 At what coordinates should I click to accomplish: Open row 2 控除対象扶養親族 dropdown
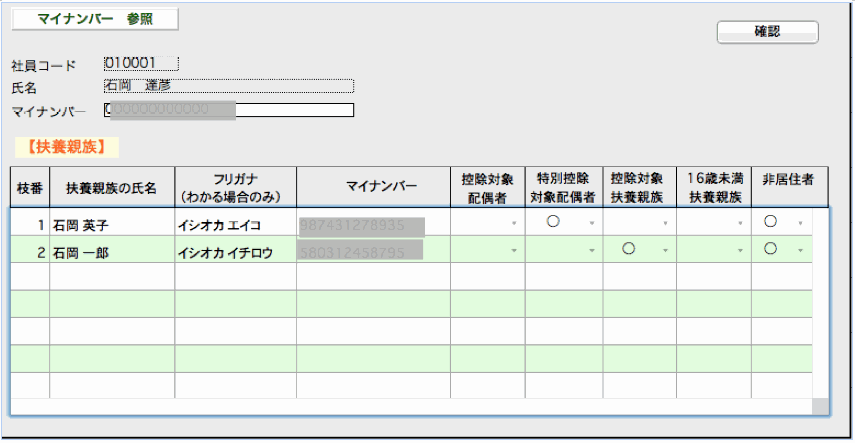(665, 251)
